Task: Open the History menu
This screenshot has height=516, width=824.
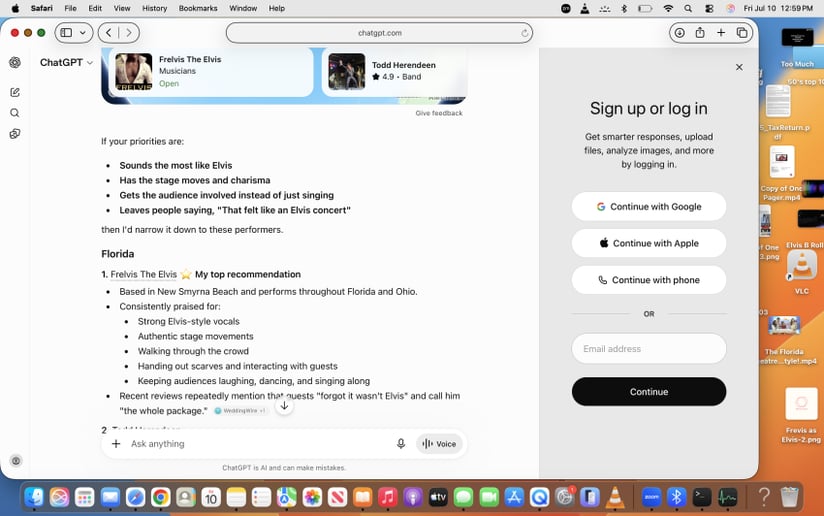Action: (x=154, y=8)
